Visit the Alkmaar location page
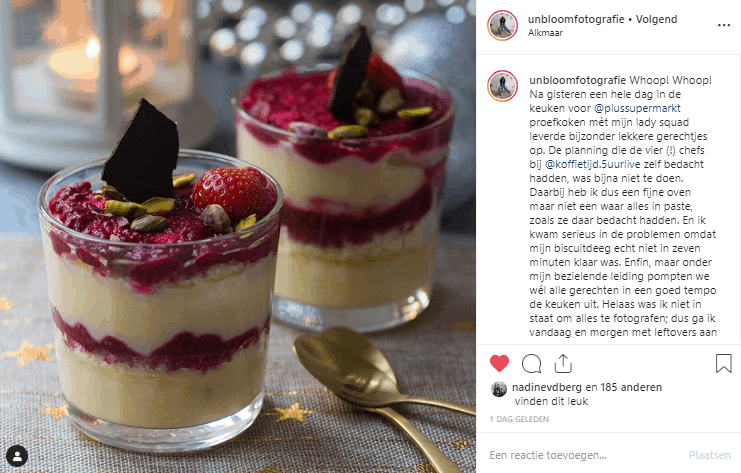Image resolution: width=741 pixels, height=473 pixels. [545, 33]
